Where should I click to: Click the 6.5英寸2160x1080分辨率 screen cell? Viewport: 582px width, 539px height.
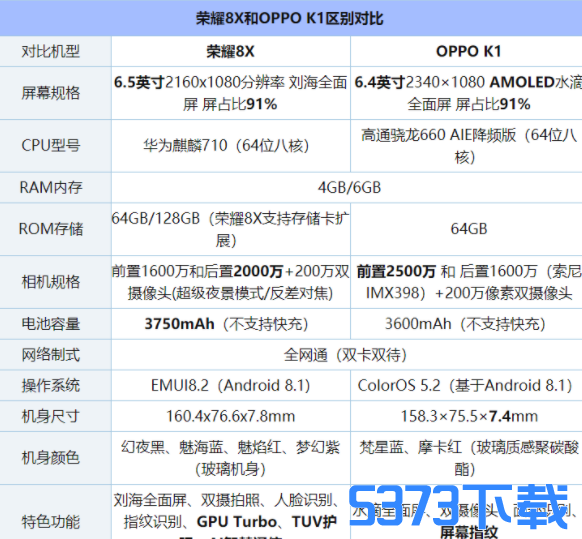coord(230,93)
